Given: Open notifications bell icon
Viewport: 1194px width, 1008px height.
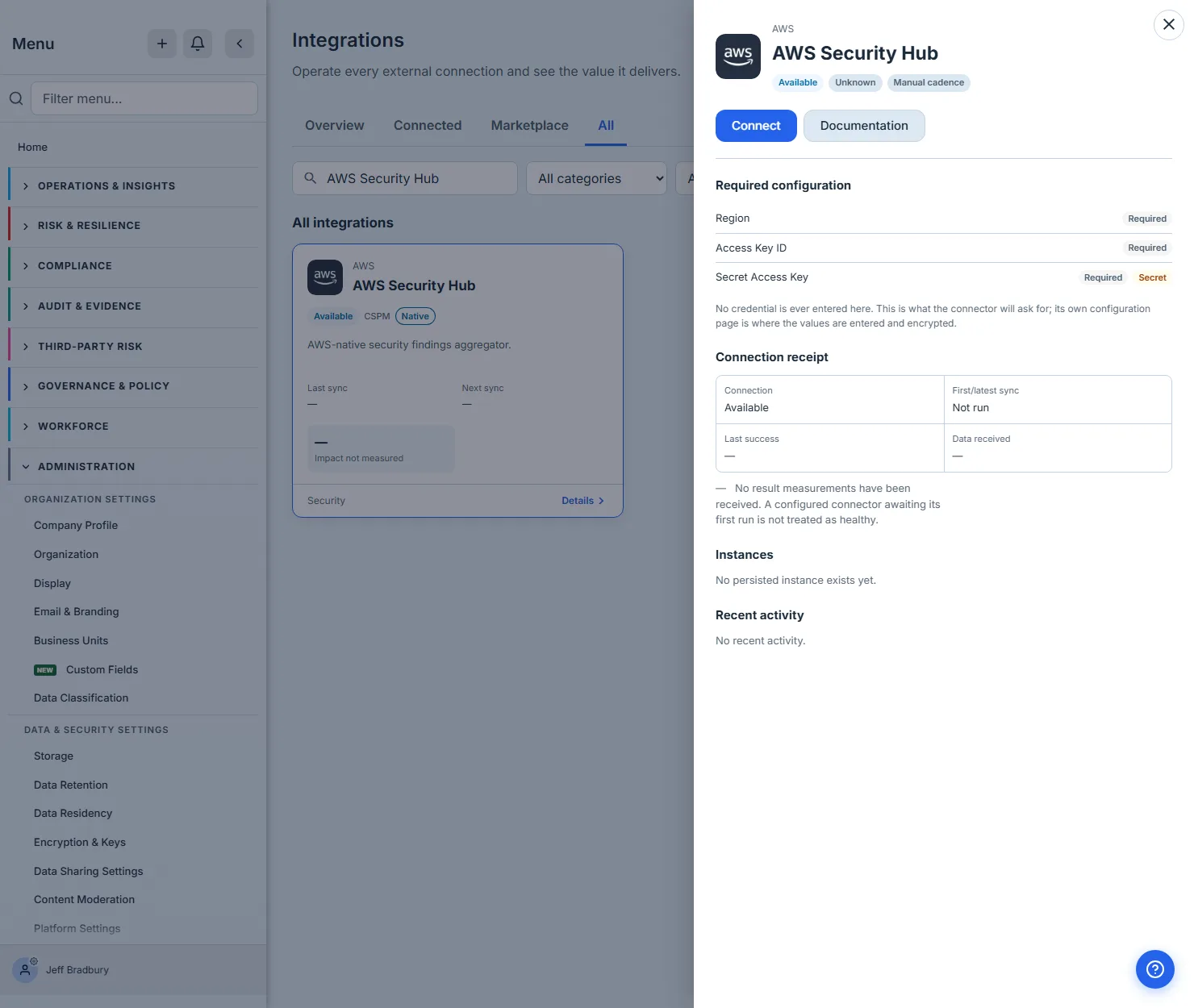Looking at the screenshot, I should [198, 44].
